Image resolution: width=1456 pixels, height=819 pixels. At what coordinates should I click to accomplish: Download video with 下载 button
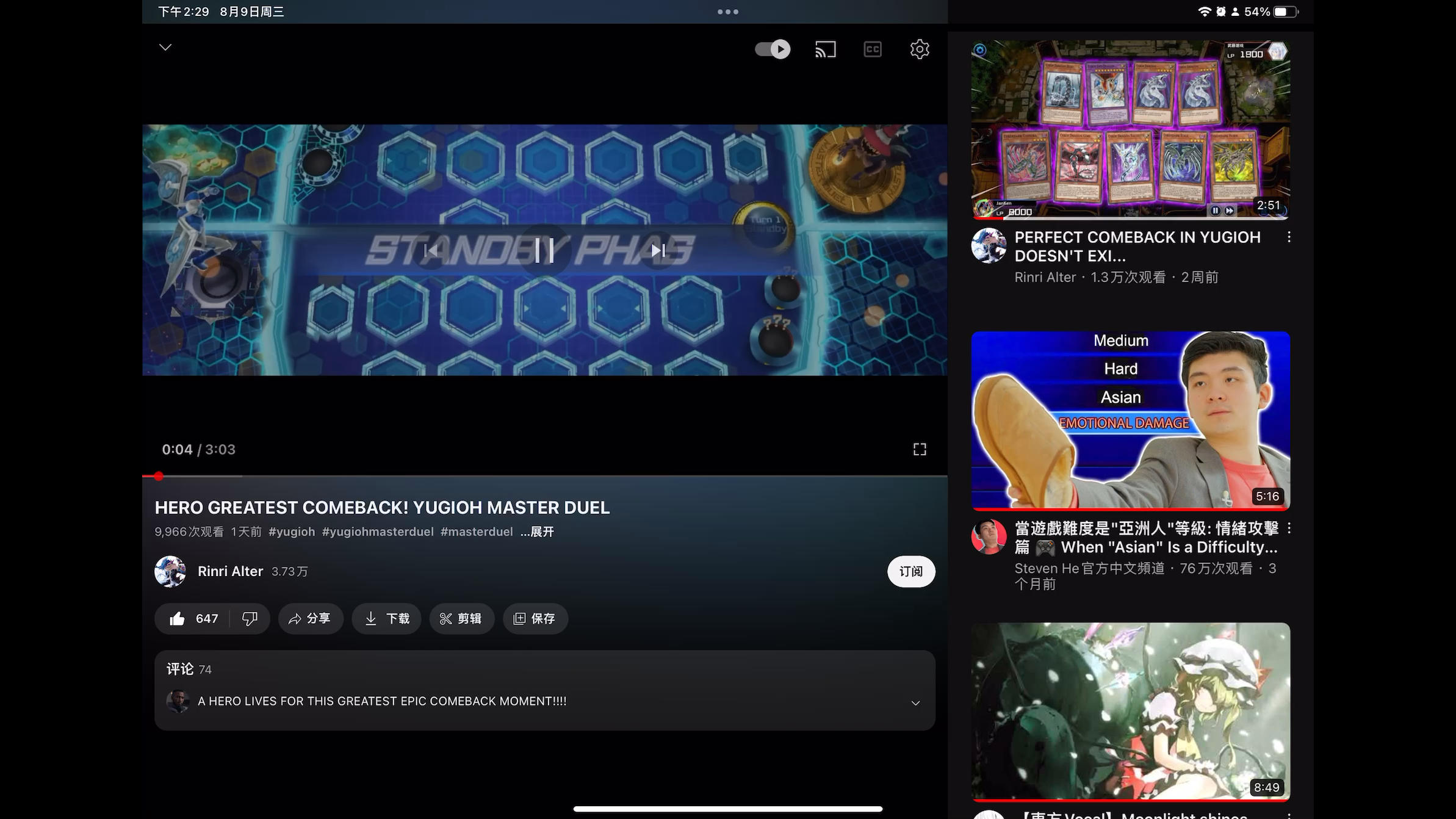pyautogui.click(x=386, y=619)
